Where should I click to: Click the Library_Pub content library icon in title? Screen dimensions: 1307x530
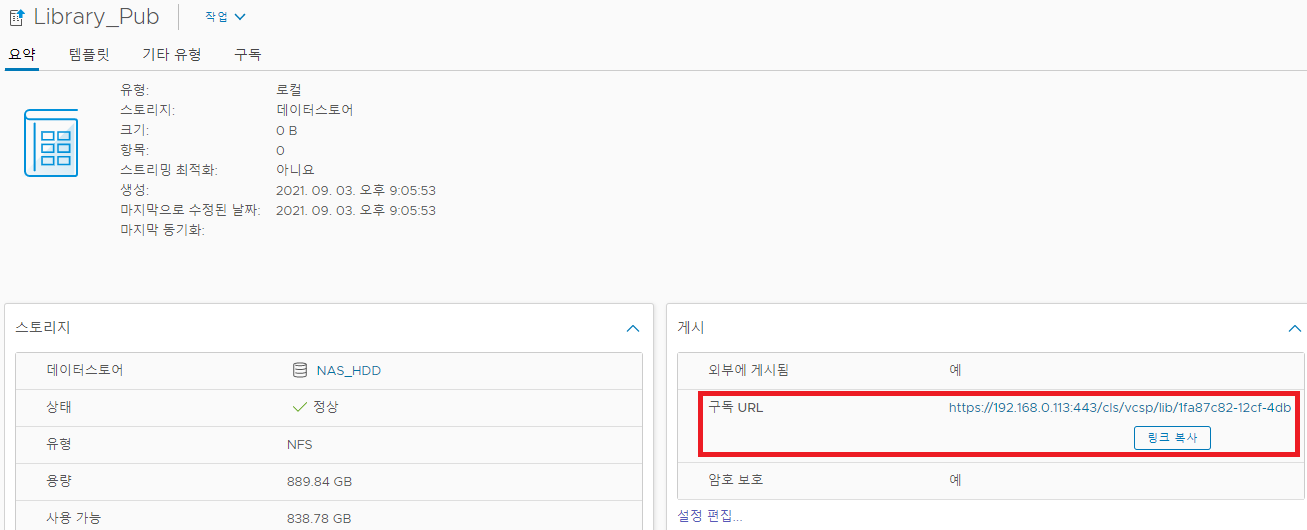pos(16,17)
